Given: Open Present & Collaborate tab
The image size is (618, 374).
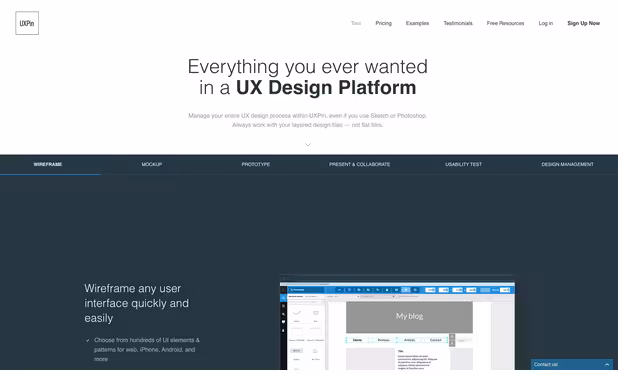Looking at the screenshot, I should coord(359,164).
